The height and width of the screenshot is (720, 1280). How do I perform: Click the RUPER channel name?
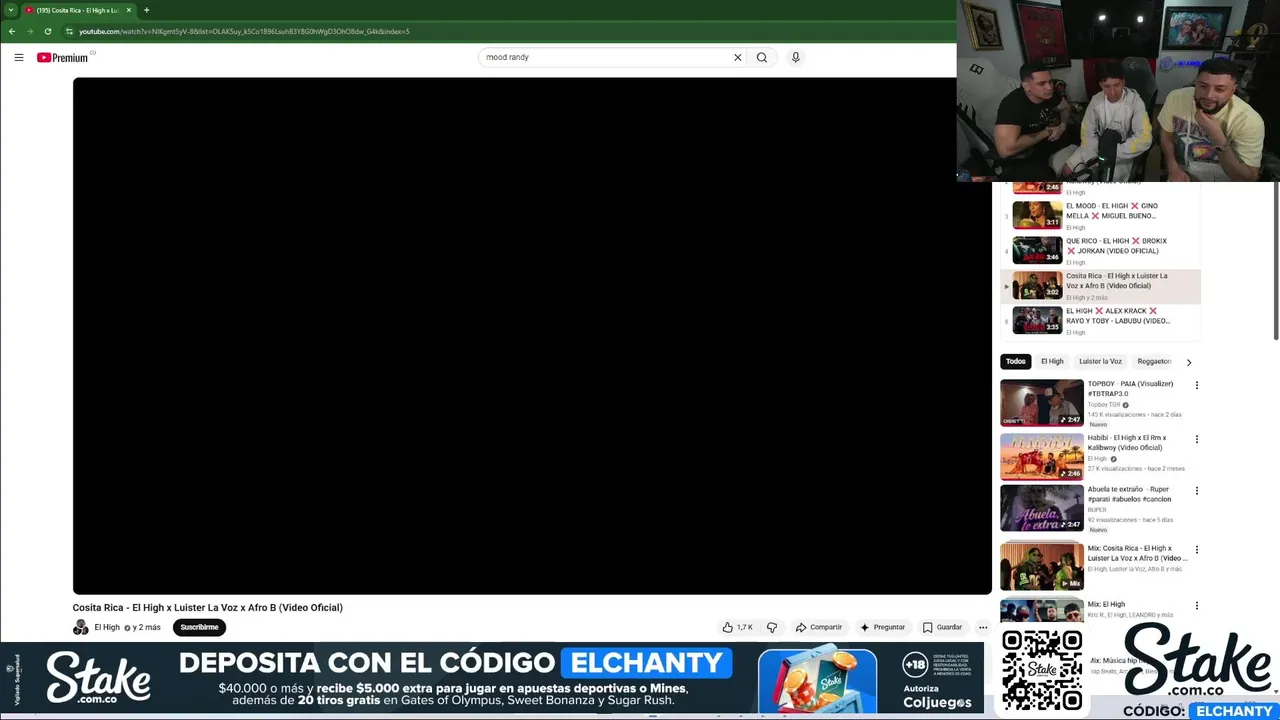pos(1097,510)
